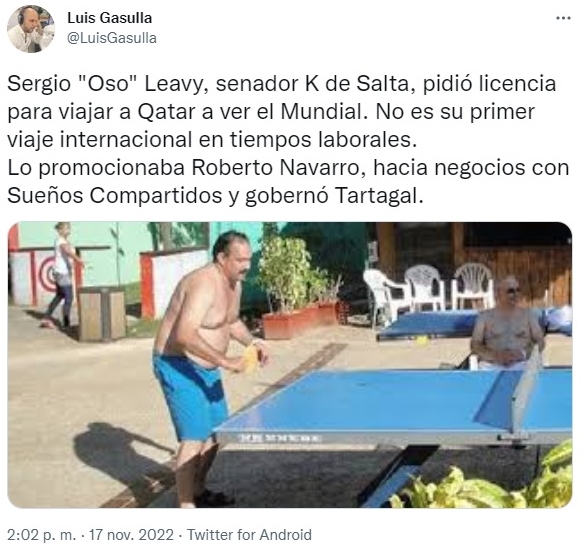
Task: Click the word Qatar in tweet text
Action: (x=166, y=111)
